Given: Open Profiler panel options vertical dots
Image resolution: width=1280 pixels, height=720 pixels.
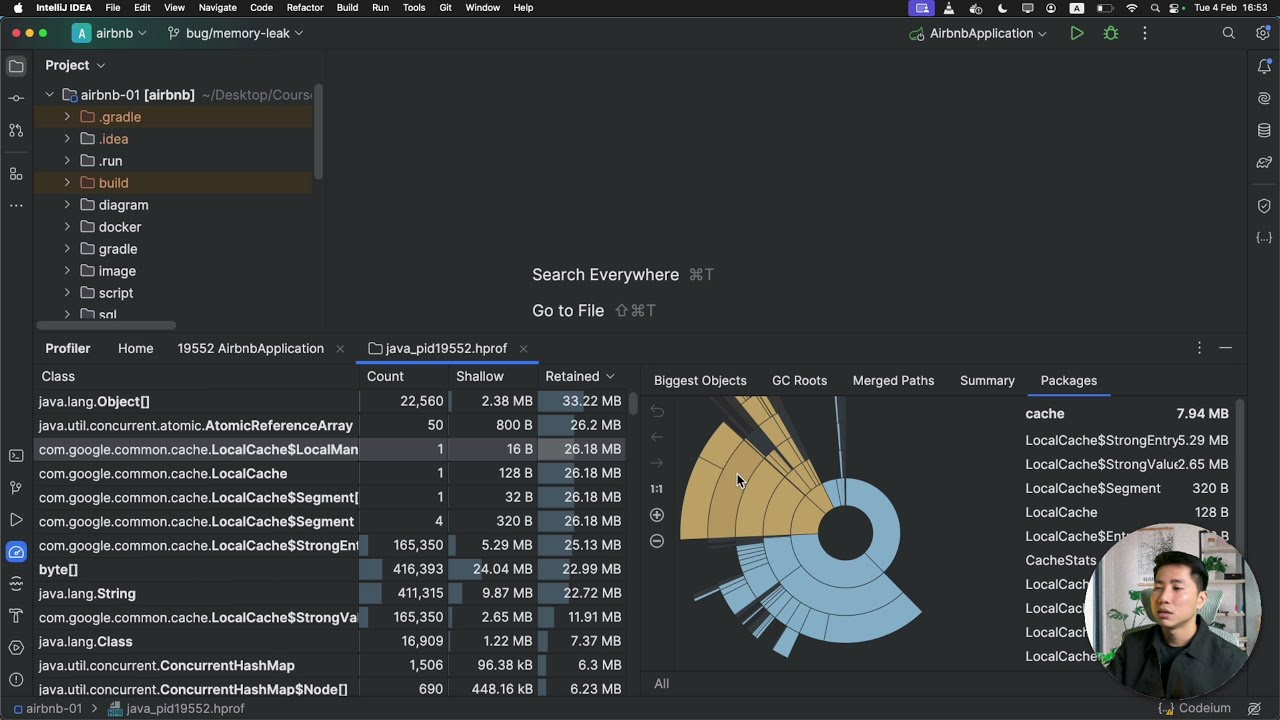Looking at the screenshot, I should [x=1199, y=348].
